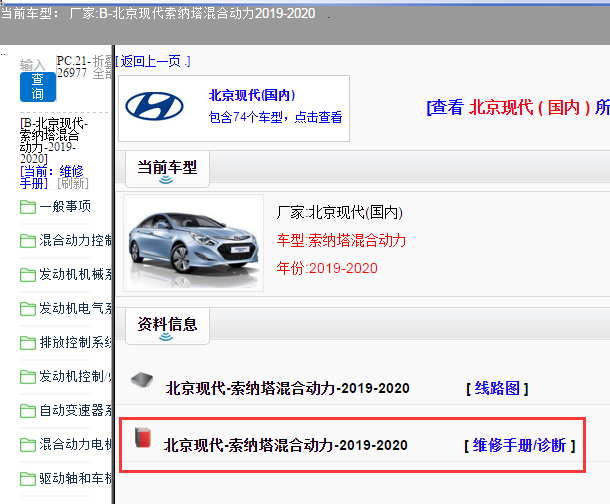The image size is (610, 504).
Task: Select the 资料信息 tab
Action: 167,326
